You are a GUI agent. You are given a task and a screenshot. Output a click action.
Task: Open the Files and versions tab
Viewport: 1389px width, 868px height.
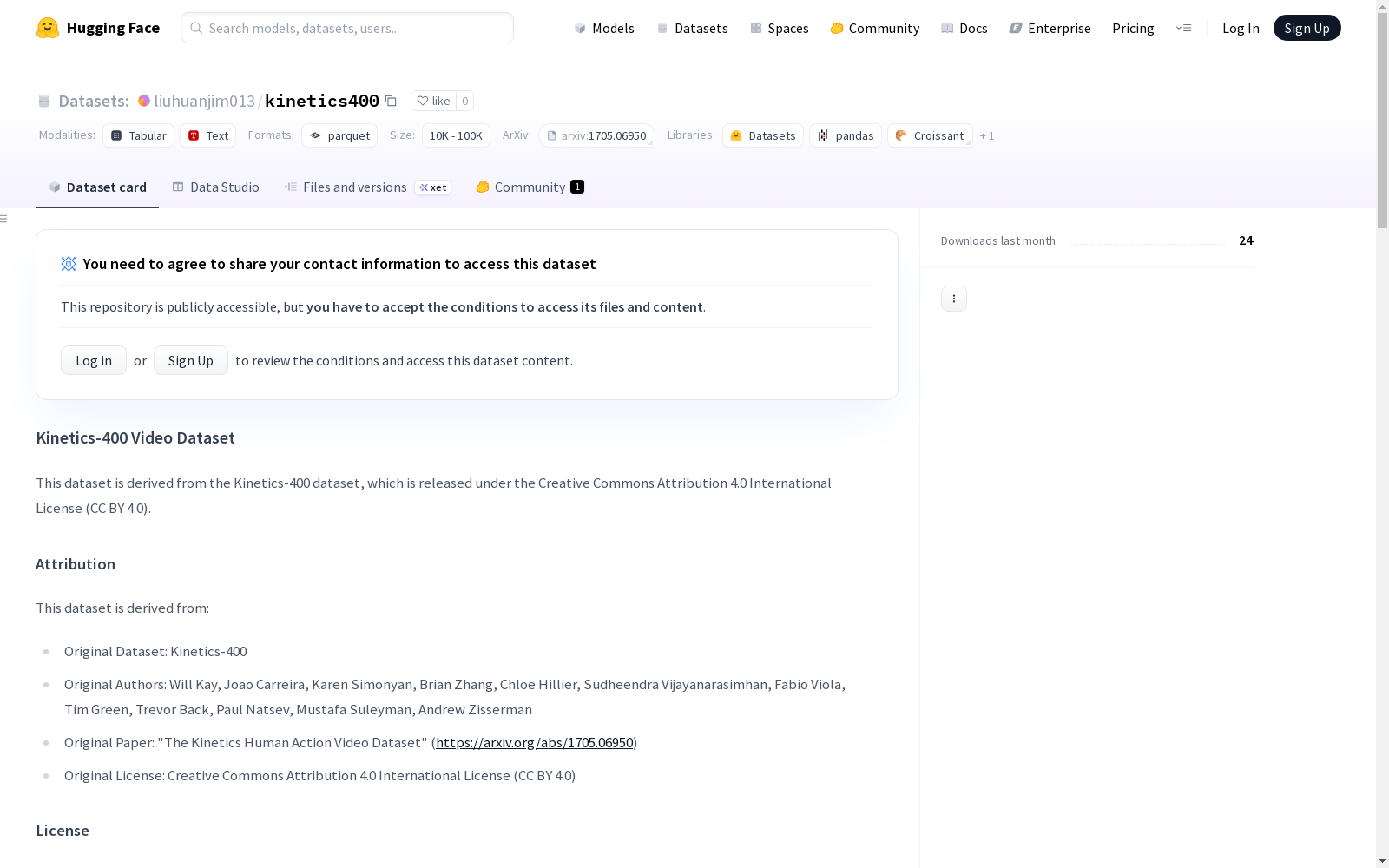(x=367, y=187)
